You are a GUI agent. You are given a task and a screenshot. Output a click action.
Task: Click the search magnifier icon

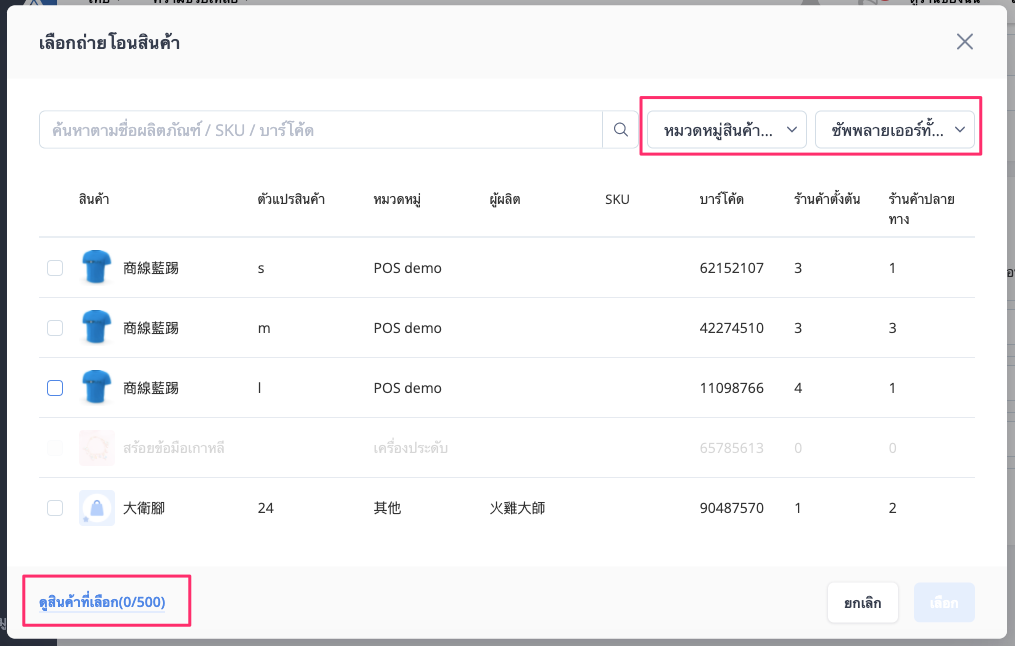[620, 129]
